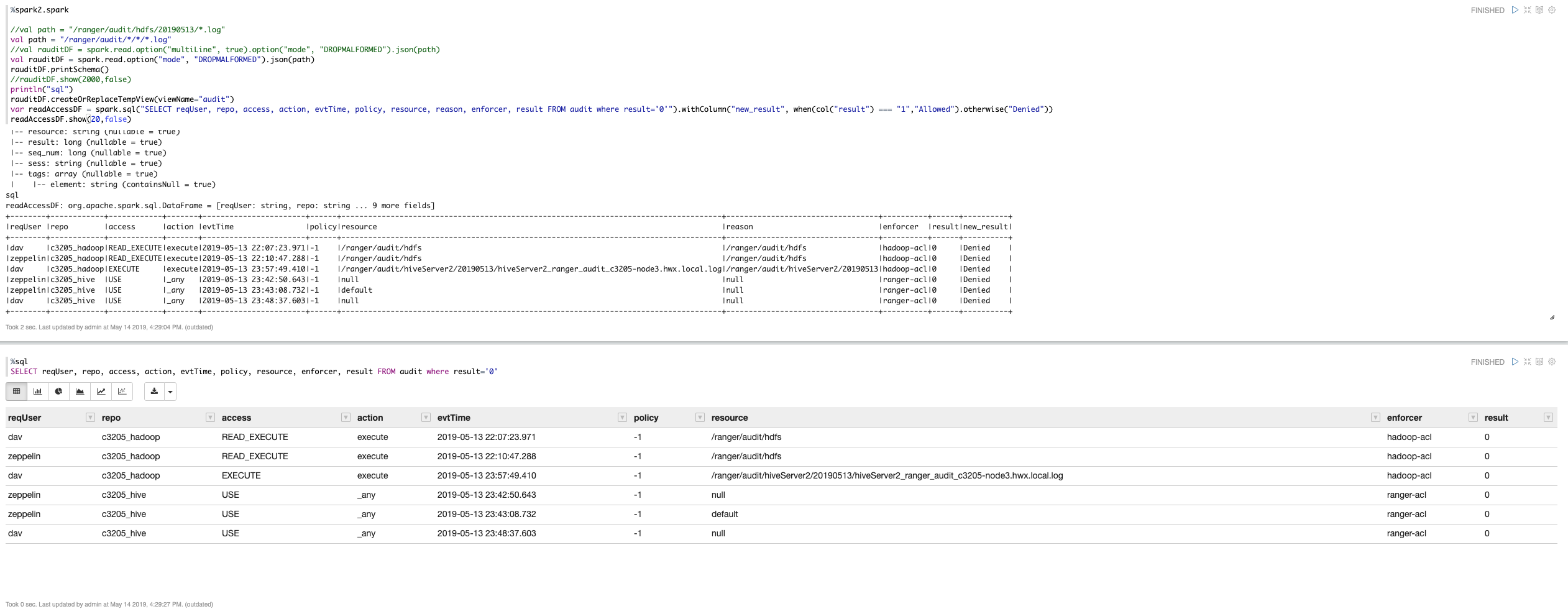Toggle editor visibility on the %sql paragraph
Screen dimensions: 1568x614
pos(1539,362)
